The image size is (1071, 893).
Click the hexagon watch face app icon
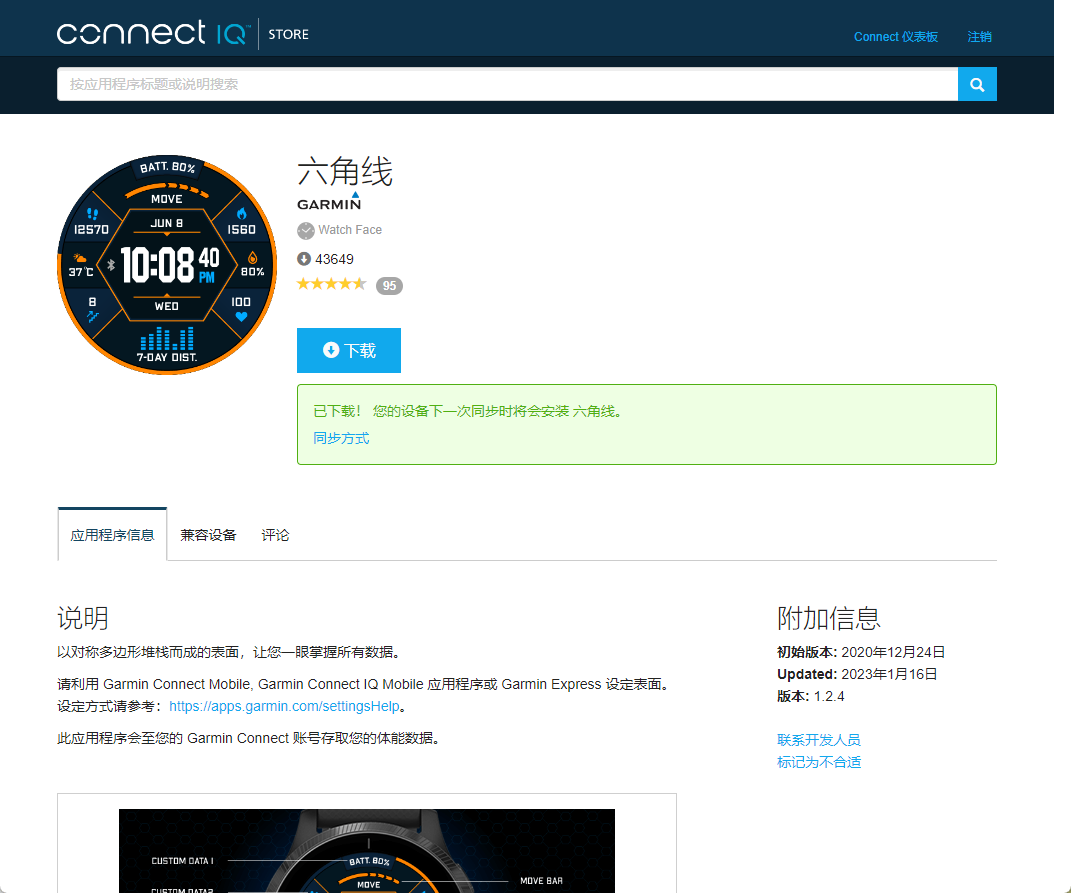click(x=166, y=265)
